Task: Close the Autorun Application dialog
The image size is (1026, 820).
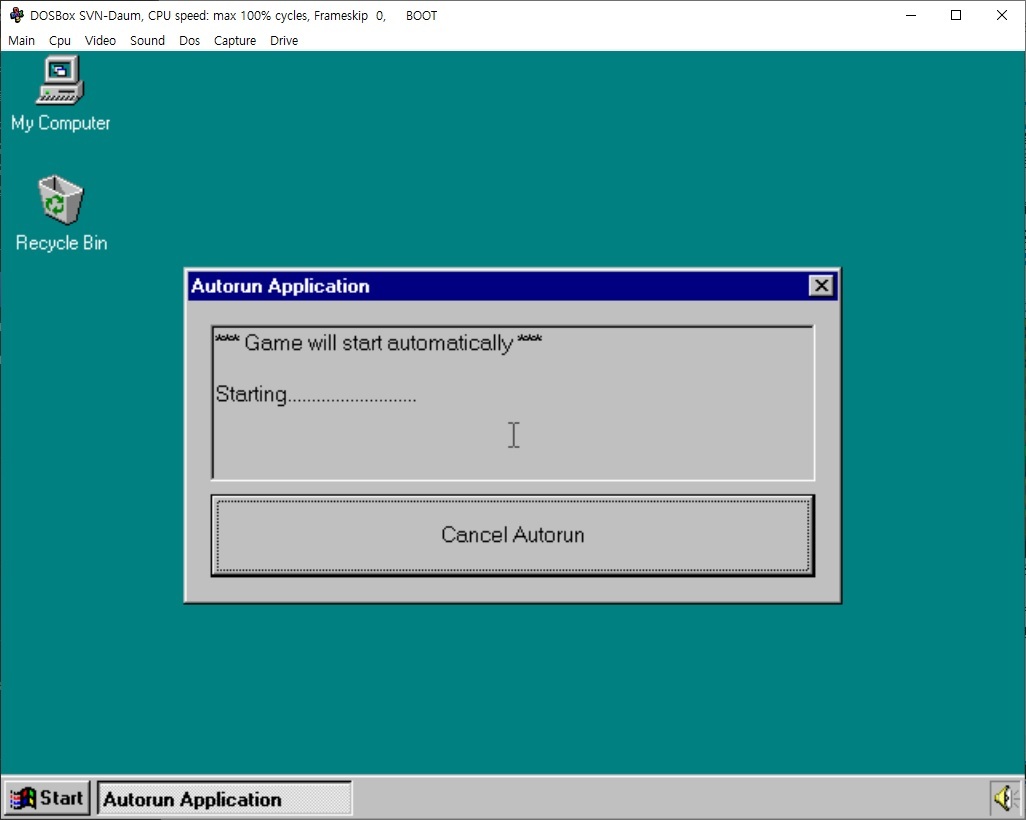Action: click(x=821, y=286)
